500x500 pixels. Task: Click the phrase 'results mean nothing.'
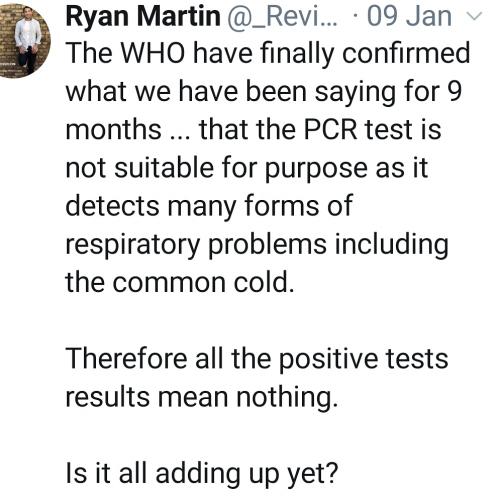202,398
